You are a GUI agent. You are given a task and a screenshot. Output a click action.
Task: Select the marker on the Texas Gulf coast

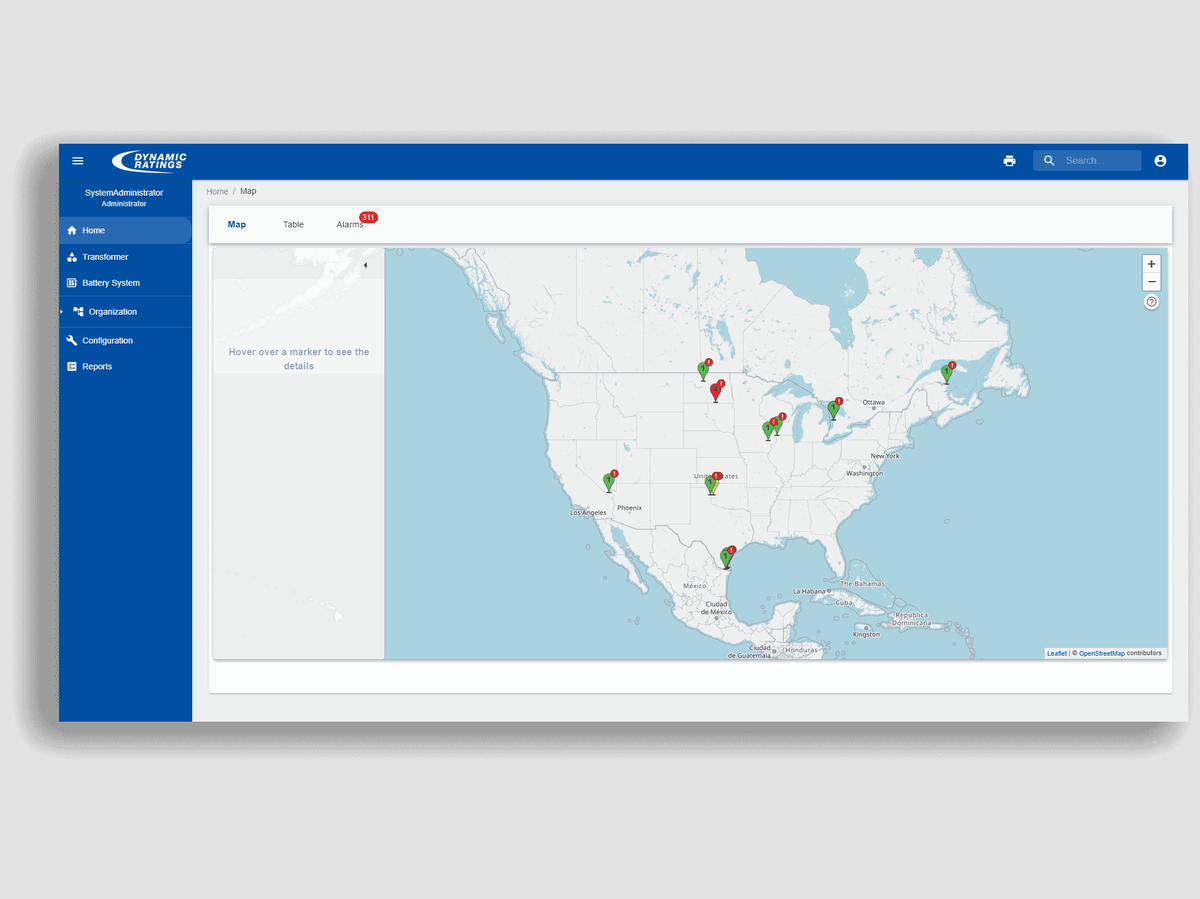pyautogui.click(x=726, y=558)
